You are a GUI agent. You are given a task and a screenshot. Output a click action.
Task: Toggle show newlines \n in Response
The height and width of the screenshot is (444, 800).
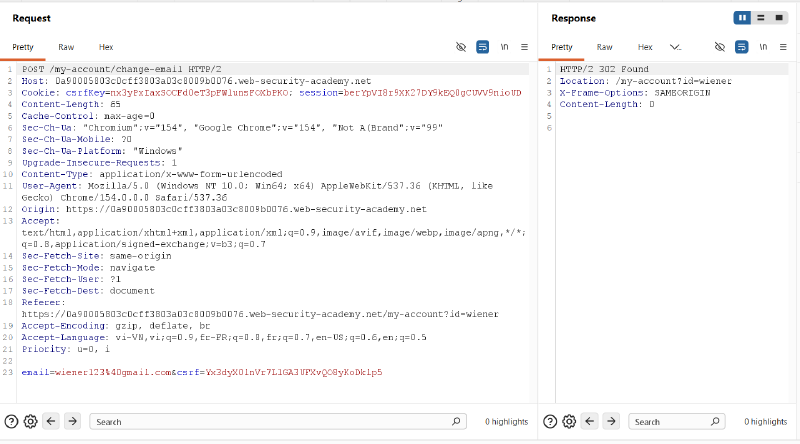[763, 47]
